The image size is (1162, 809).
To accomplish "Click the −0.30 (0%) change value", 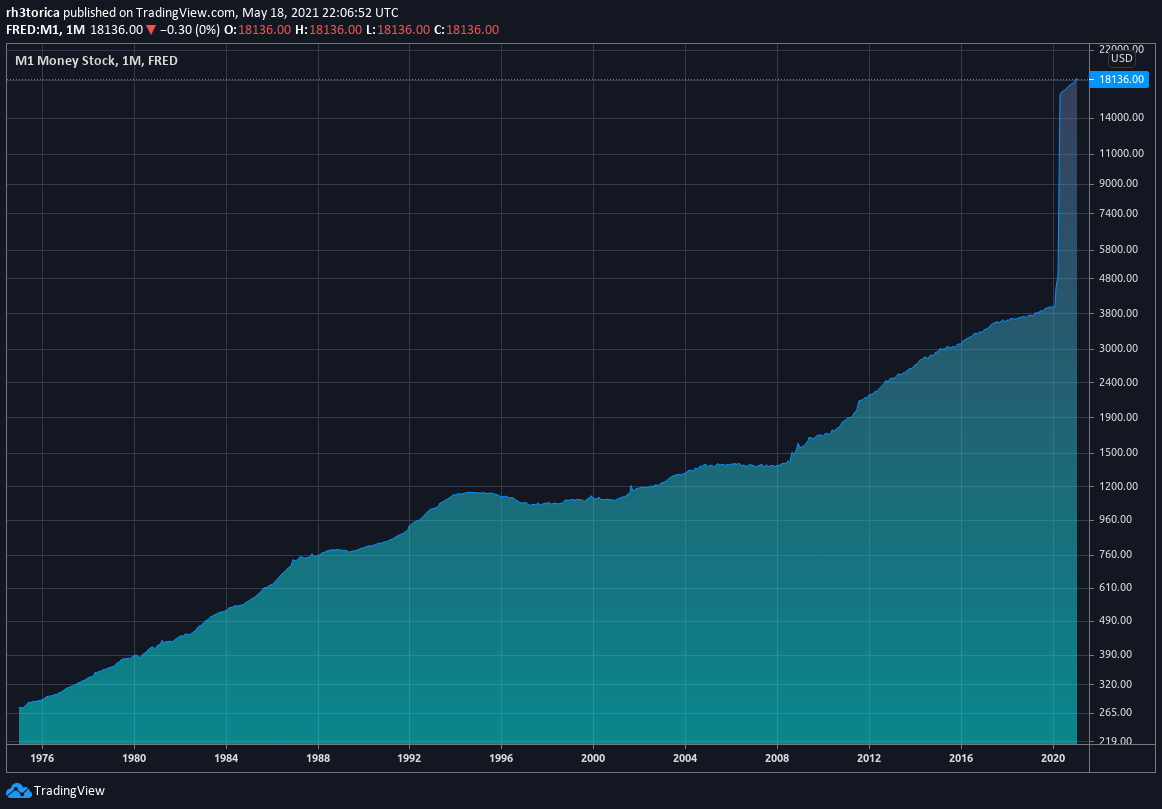I will click(190, 30).
